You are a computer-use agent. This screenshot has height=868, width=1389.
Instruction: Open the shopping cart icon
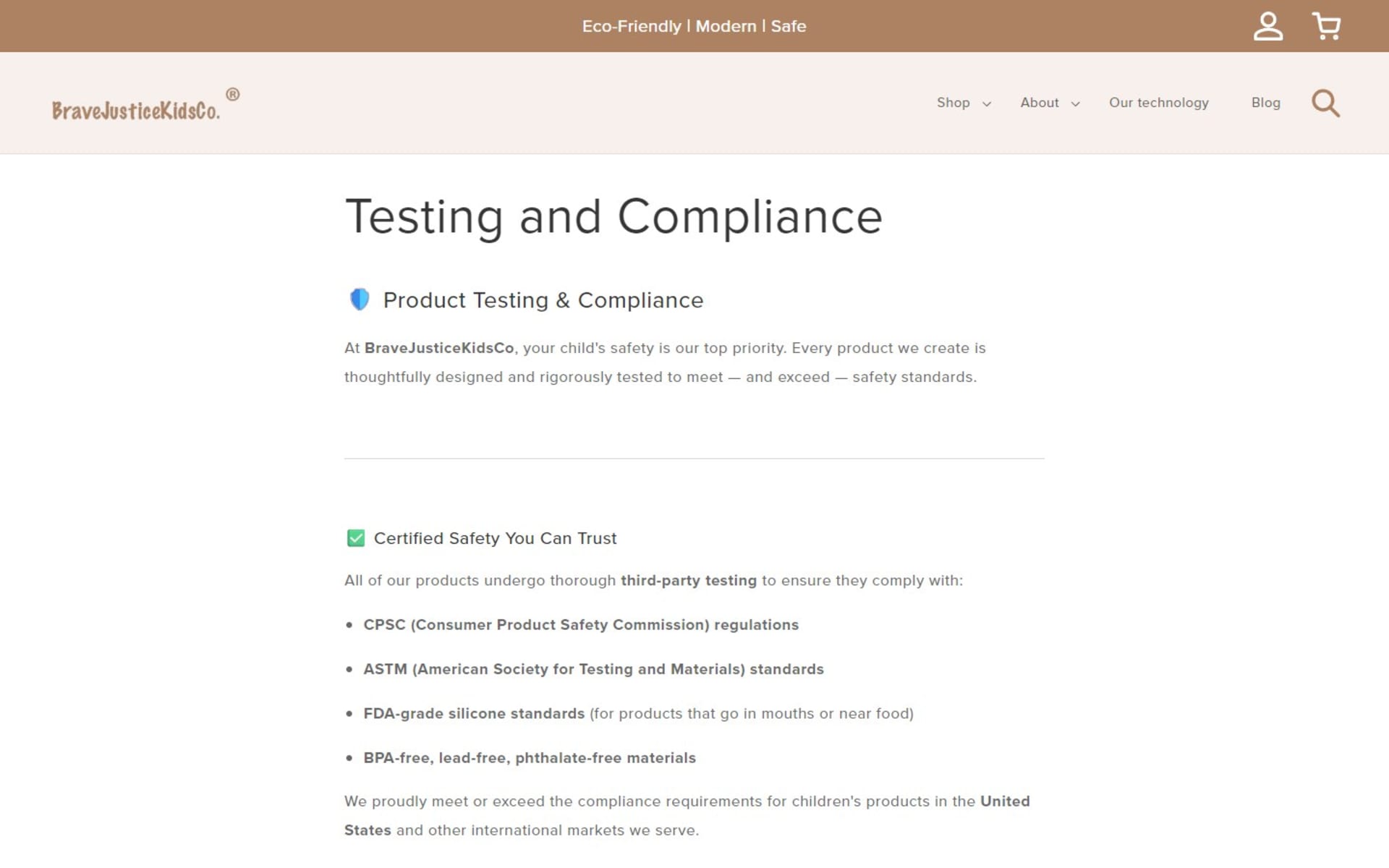(1326, 26)
